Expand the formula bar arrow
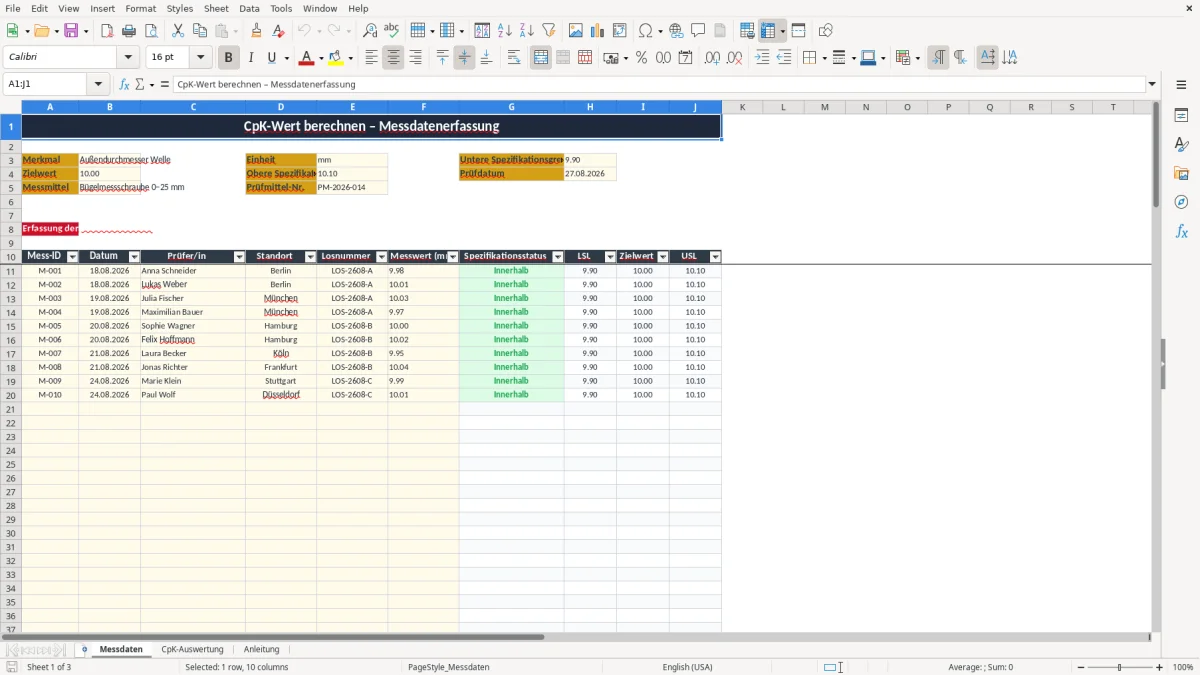This screenshot has height=675, width=1200. [x=1152, y=84]
